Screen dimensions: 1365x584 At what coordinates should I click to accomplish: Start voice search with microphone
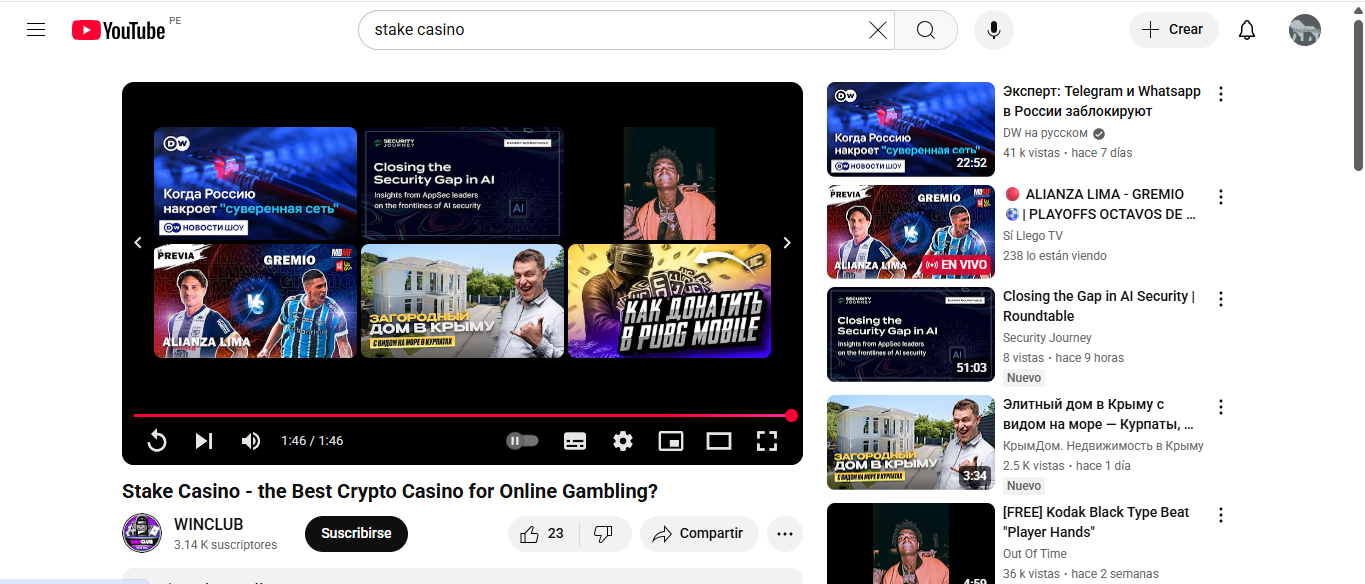(994, 30)
